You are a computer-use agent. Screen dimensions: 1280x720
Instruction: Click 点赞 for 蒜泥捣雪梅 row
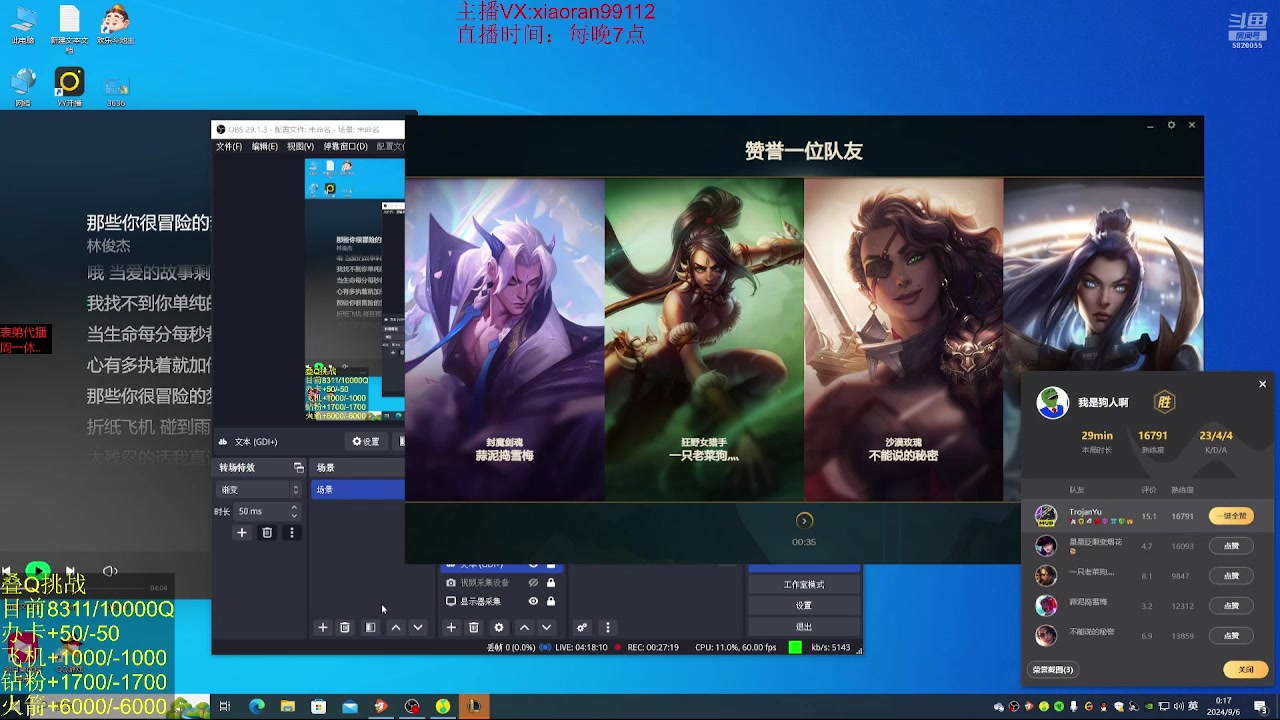(1231, 606)
